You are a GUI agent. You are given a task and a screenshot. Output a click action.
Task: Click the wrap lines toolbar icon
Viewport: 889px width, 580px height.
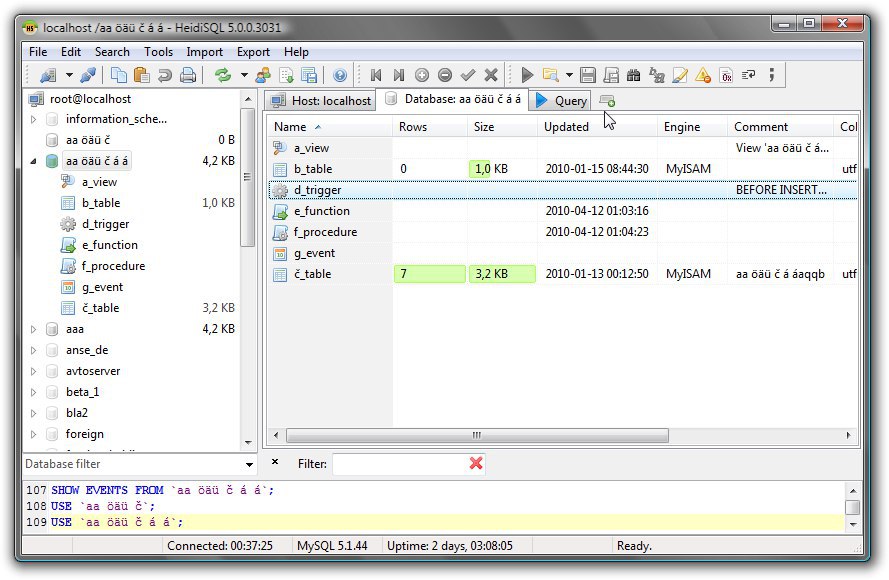(748, 75)
